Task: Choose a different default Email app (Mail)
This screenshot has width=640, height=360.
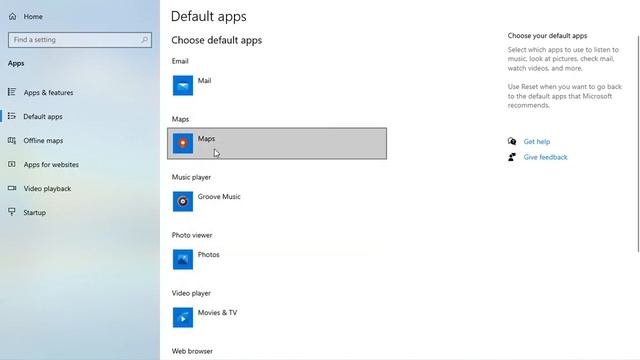Action: point(277,85)
